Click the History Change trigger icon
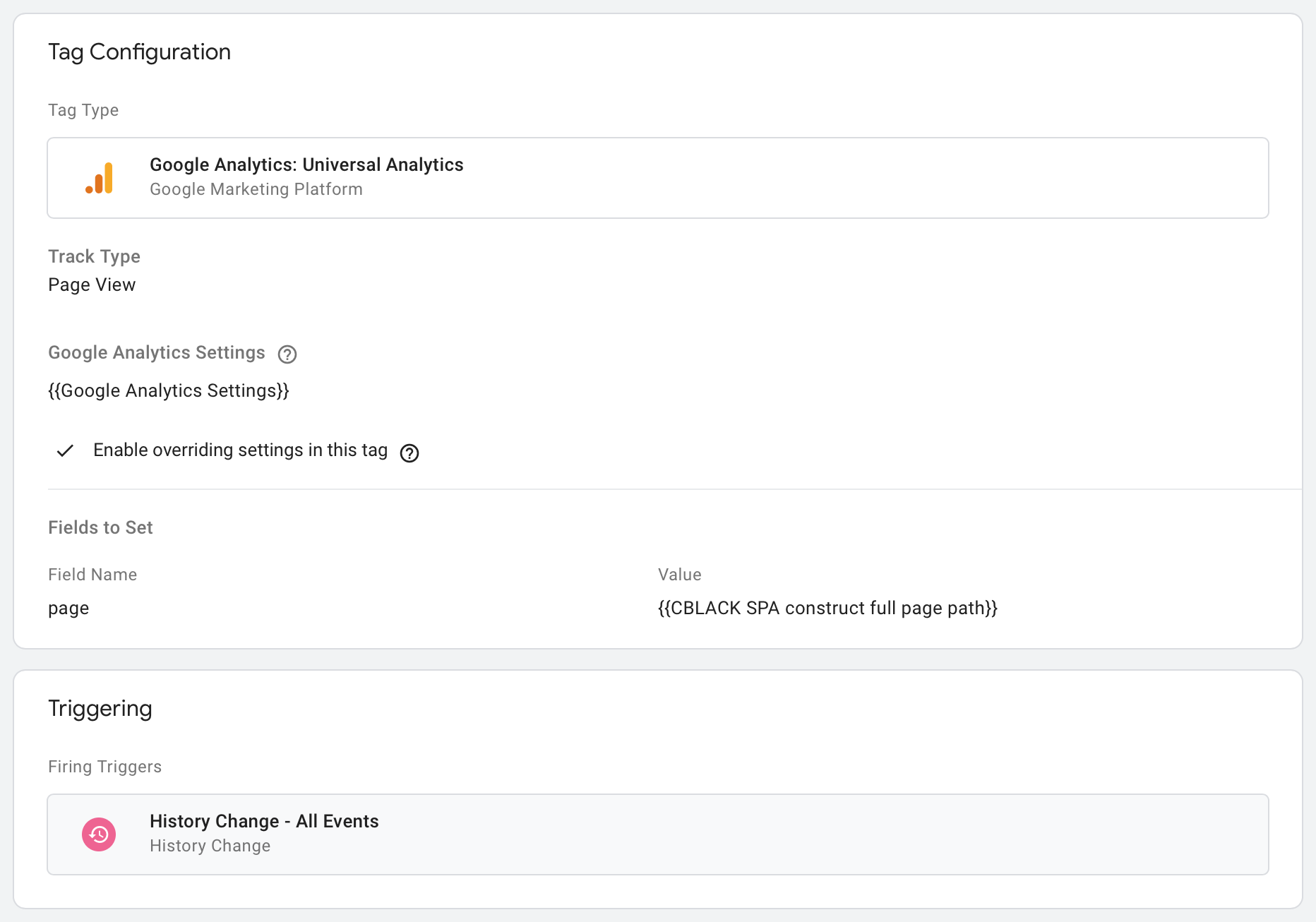Viewport: 1316px width, 922px height. click(x=99, y=834)
